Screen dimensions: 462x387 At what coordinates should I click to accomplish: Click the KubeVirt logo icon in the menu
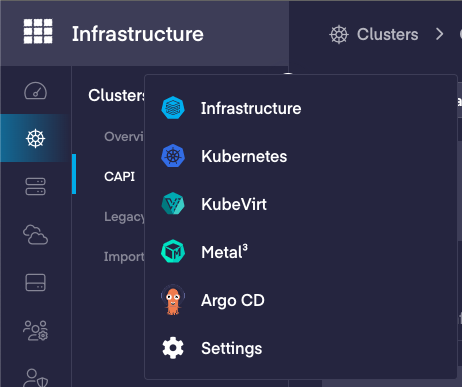point(173,204)
